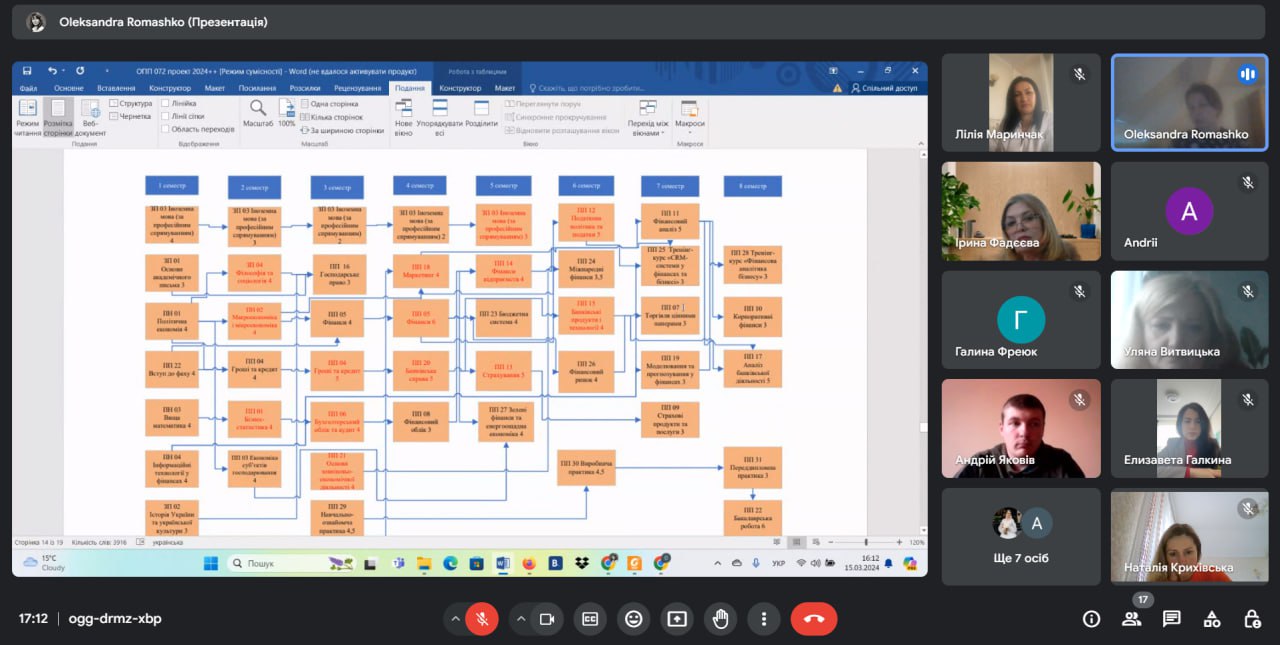
Task: Tick the Лінійка checkbox in Word ribbon
Action: (165, 103)
